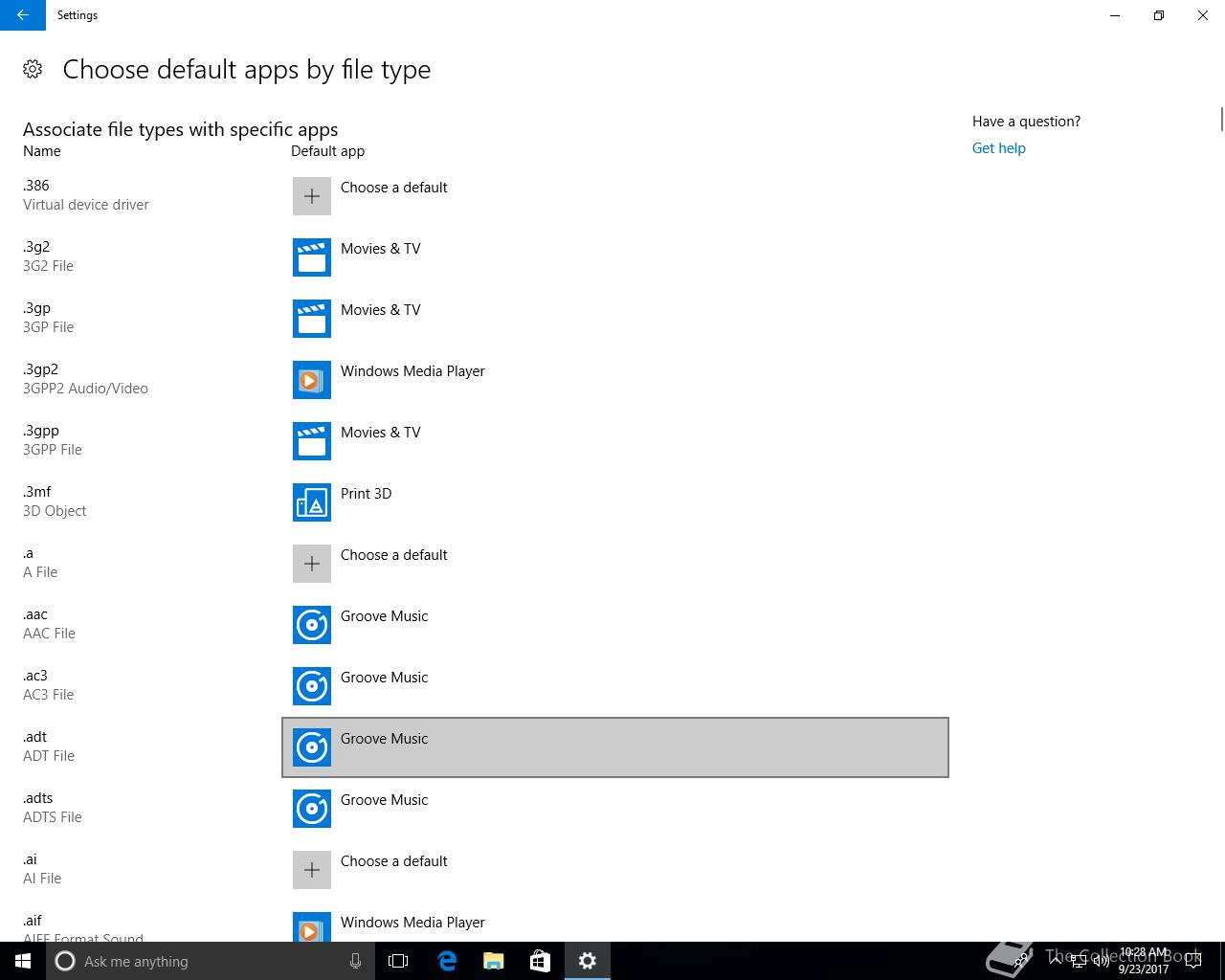The height and width of the screenshot is (980, 1225).
Task: Click the Default app column header
Action: 327,151
